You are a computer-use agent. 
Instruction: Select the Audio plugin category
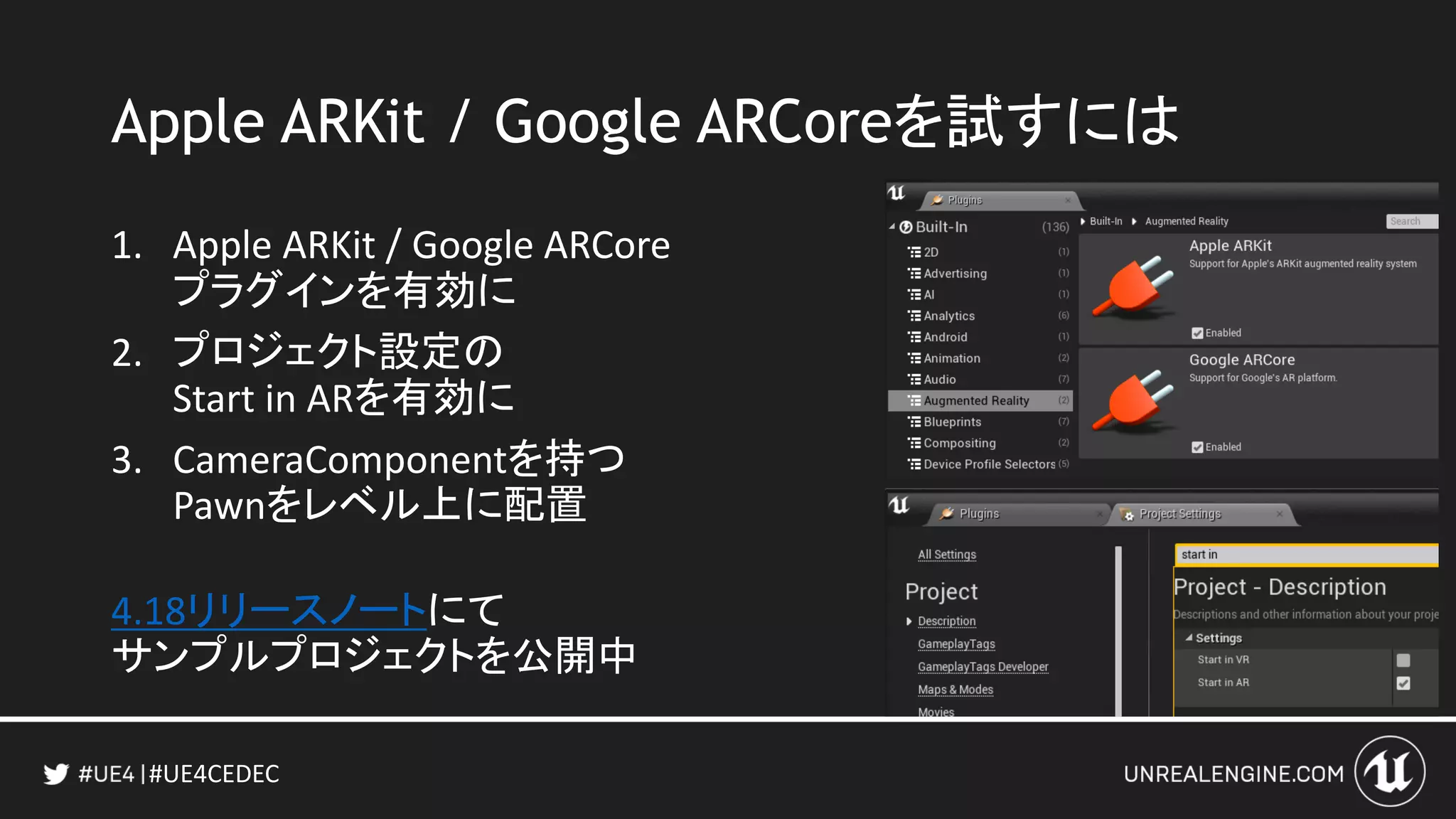980,380
